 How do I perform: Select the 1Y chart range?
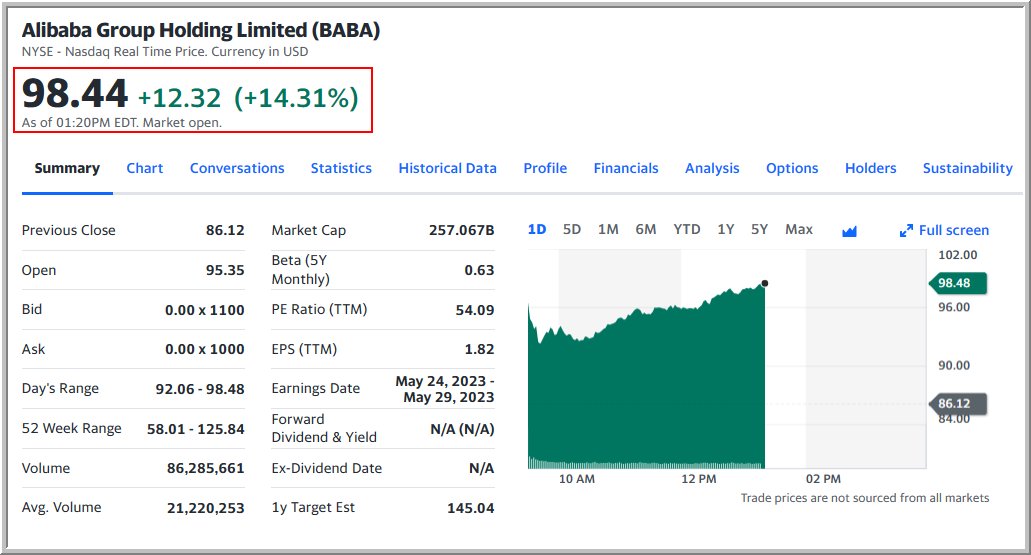point(726,229)
